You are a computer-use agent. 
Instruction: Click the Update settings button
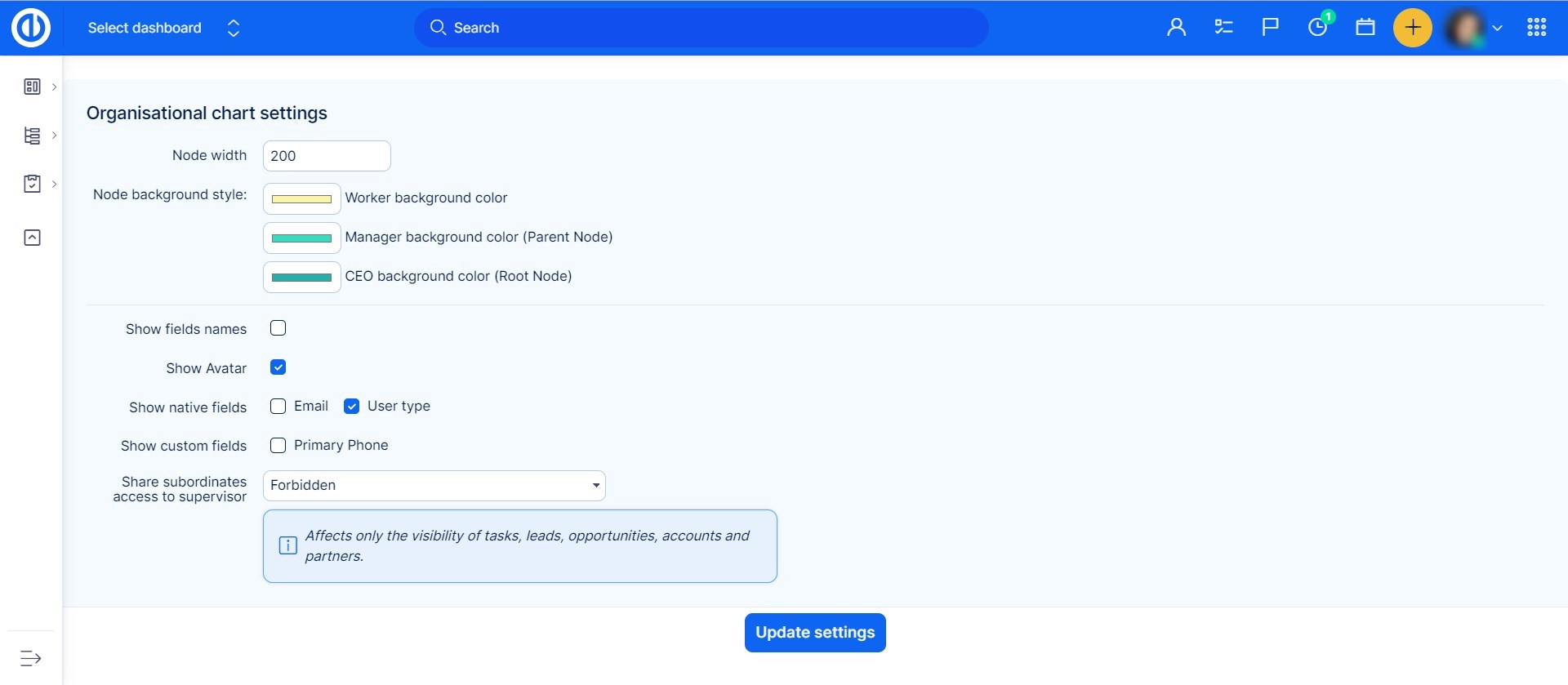(x=814, y=633)
